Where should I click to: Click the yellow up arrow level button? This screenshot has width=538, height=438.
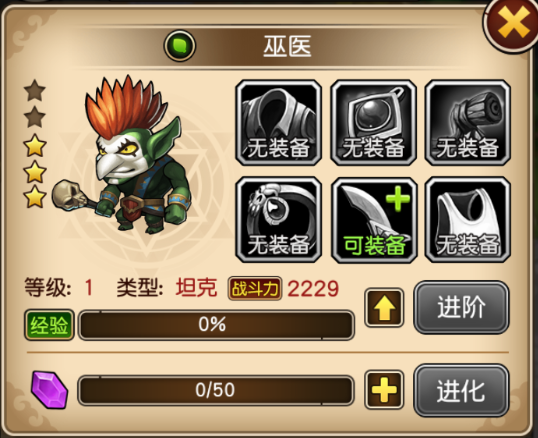tap(384, 308)
